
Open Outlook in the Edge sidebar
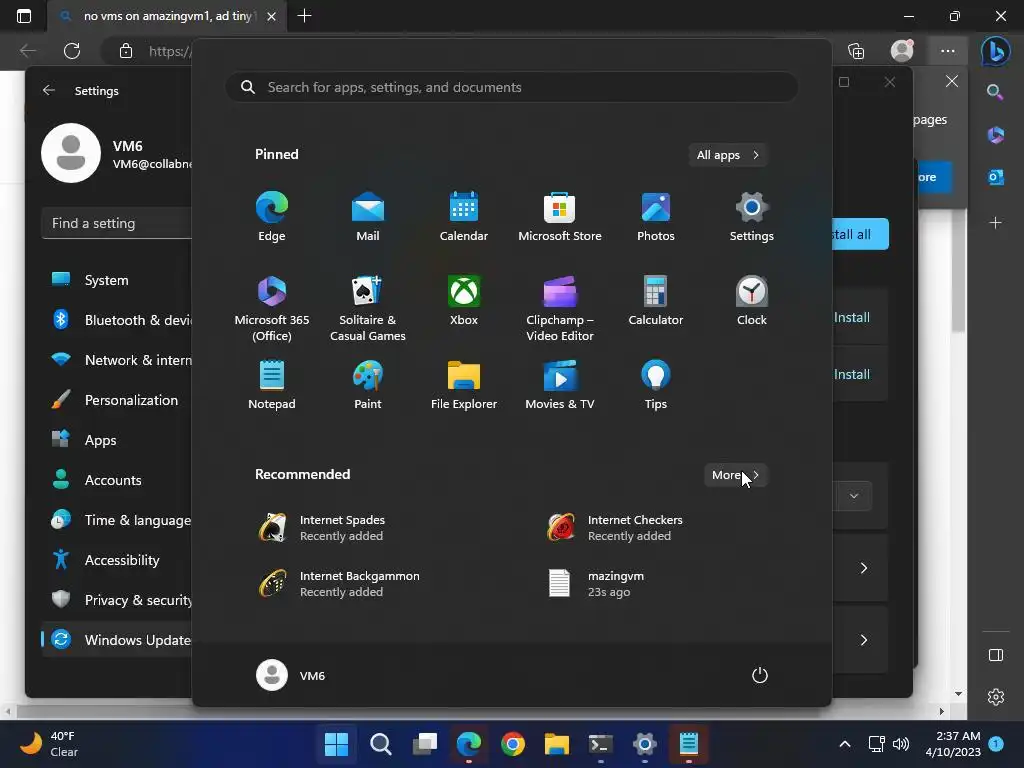(x=995, y=177)
